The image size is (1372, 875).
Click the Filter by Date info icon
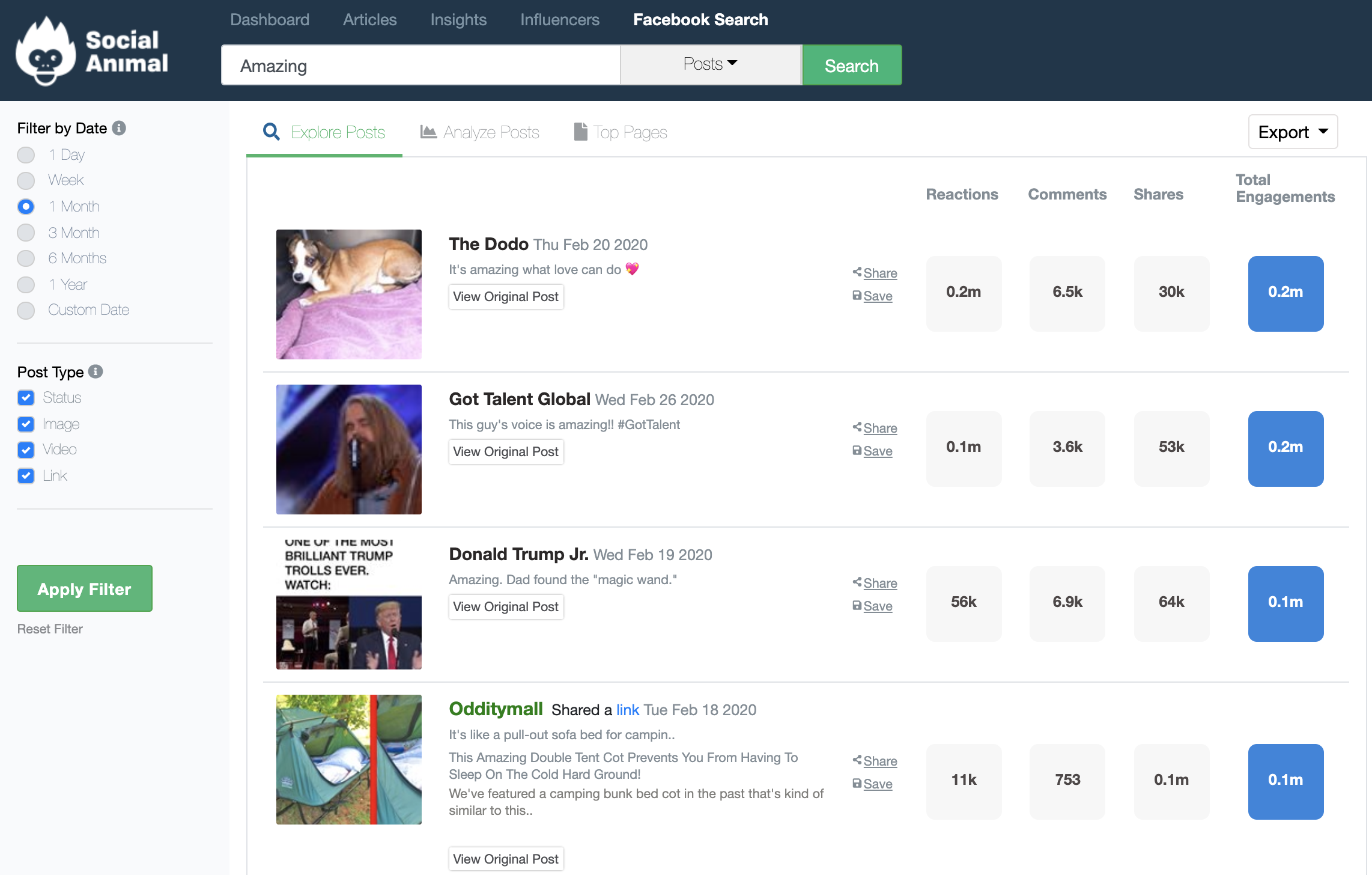[119, 128]
